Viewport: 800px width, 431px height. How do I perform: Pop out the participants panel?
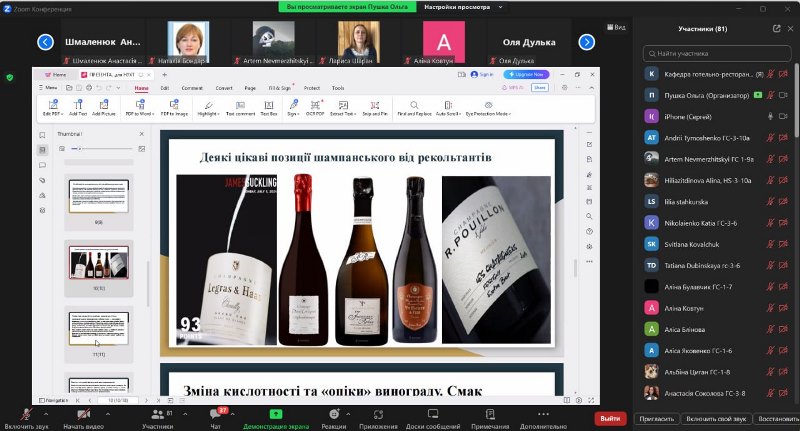tap(775, 28)
